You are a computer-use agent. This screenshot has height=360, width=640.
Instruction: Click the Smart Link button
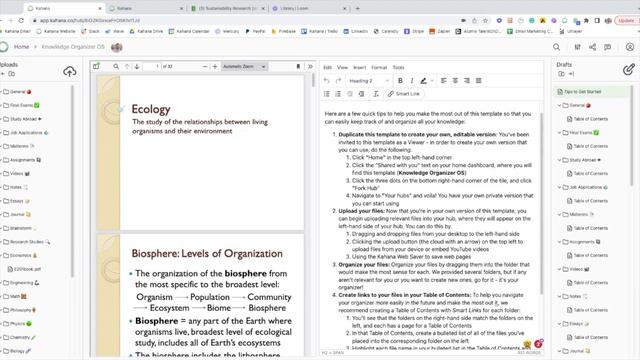(404, 94)
